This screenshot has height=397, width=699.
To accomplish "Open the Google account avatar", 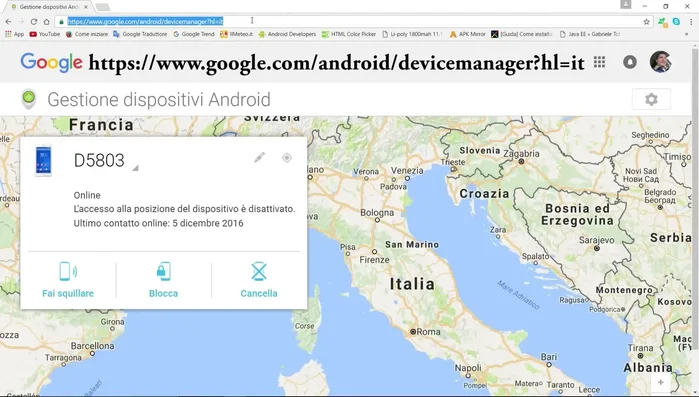I will pos(660,62).
